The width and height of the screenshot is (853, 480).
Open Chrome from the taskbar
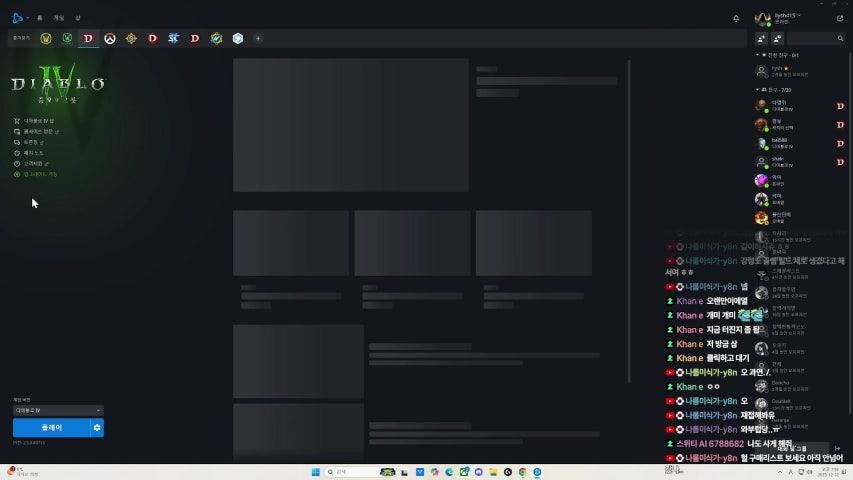point(522,472)
